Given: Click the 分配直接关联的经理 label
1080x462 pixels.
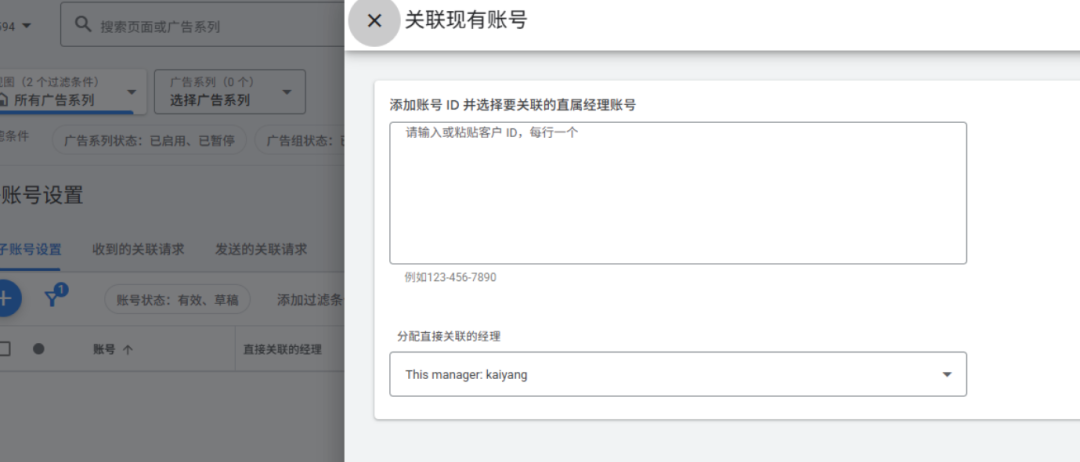Looking at the screenshot, I should point(449,337).
